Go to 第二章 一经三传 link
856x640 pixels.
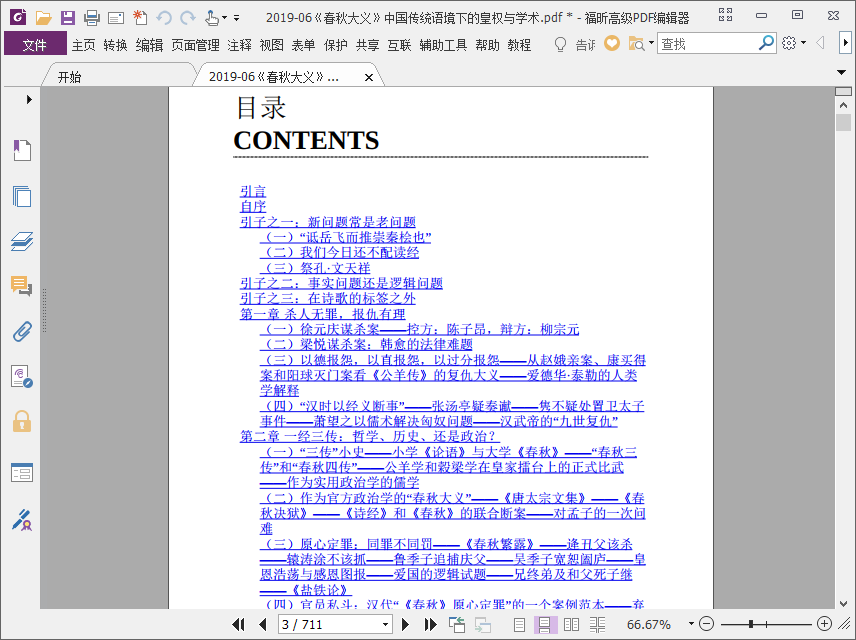click(370, 436)
